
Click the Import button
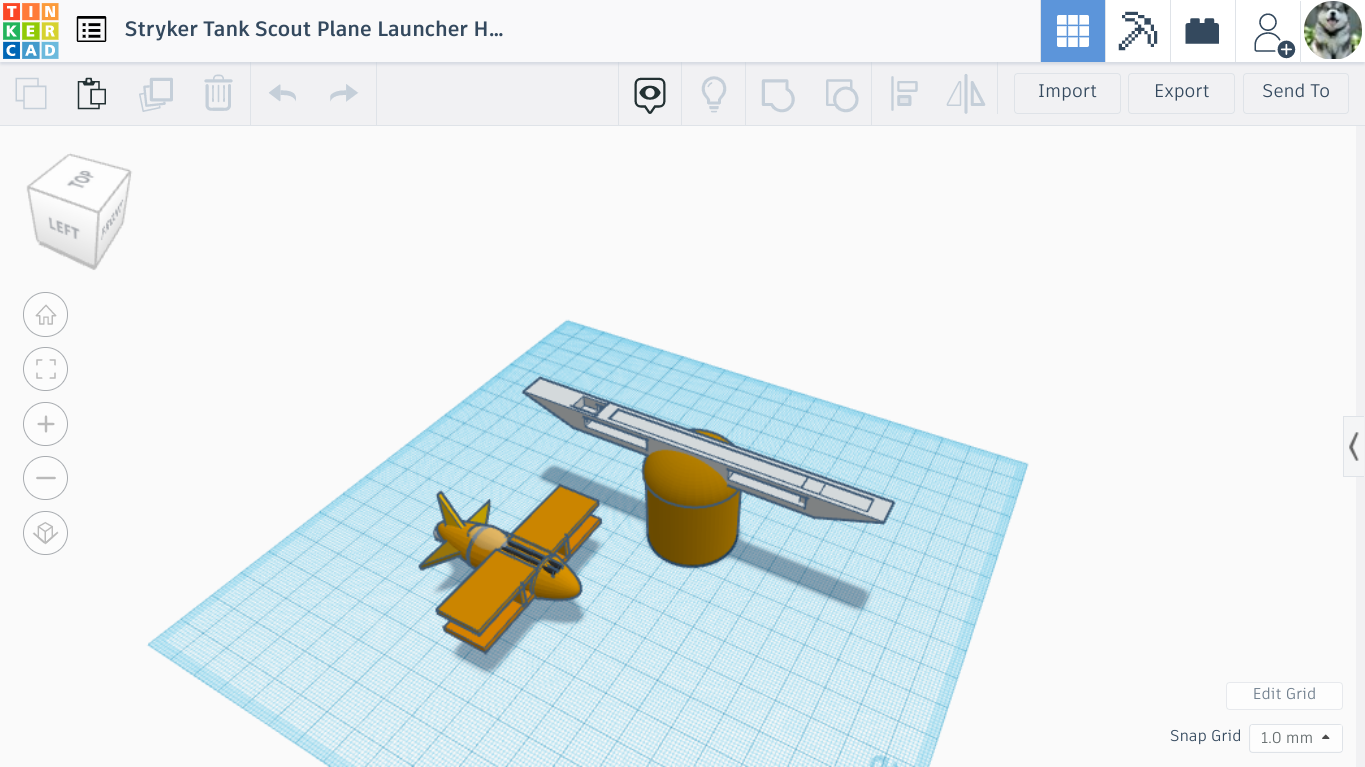[x=1066, y=91]
